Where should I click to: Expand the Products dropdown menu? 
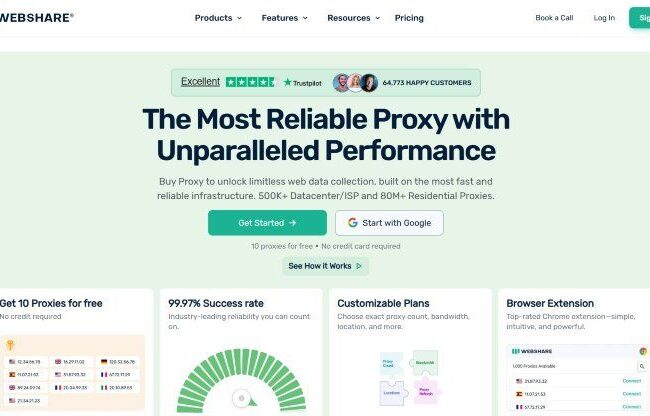[218, 18]
